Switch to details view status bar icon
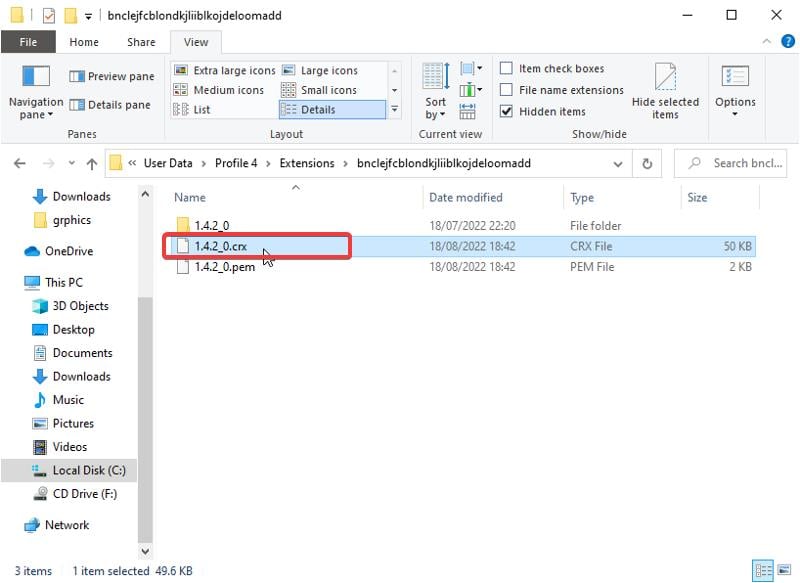Viewport: 800px width, 583px height. pos(763,570)
